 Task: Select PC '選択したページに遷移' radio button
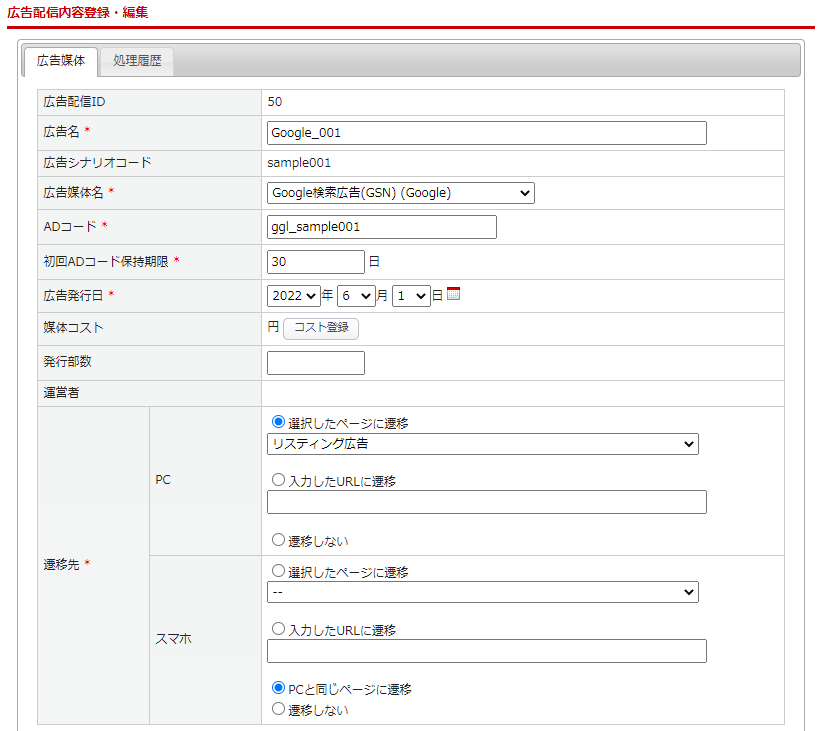coord(278,422)
